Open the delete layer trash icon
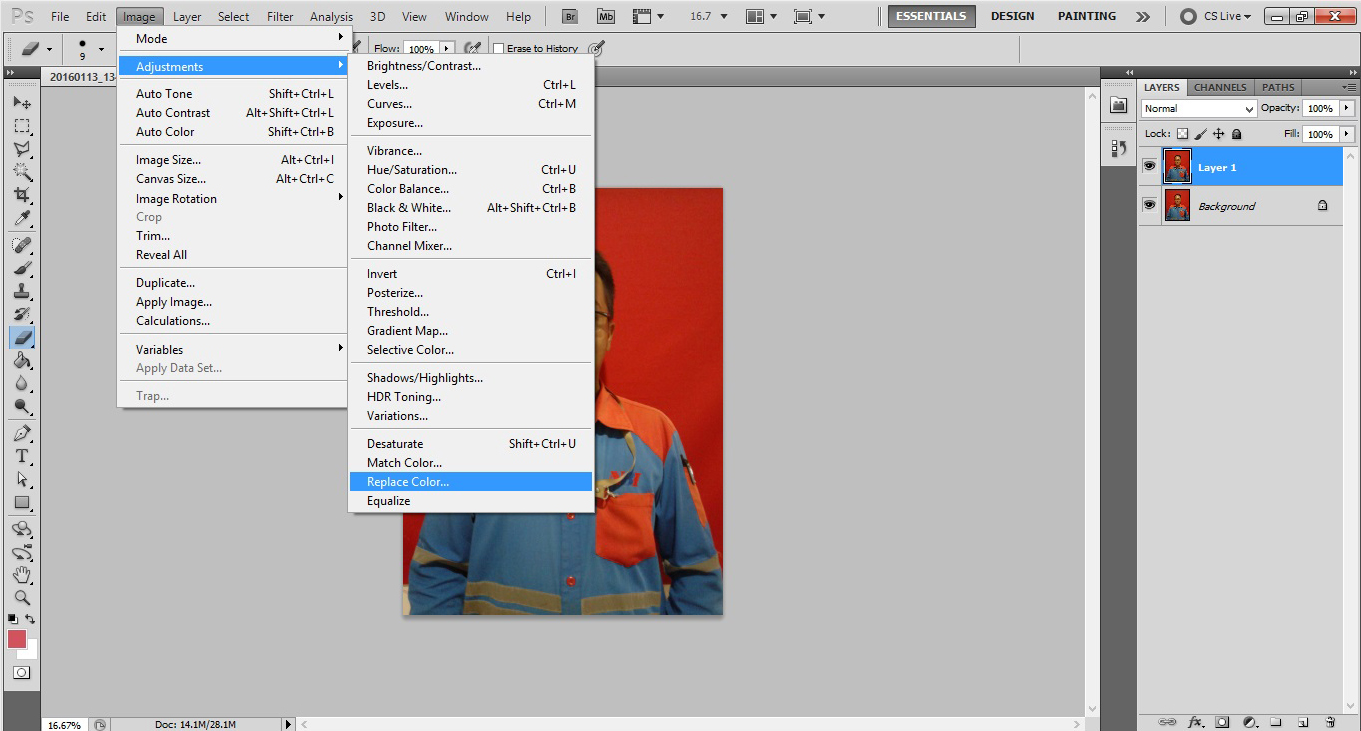This screenshot has height=731, width=1361. click(x=1330, y=721)
